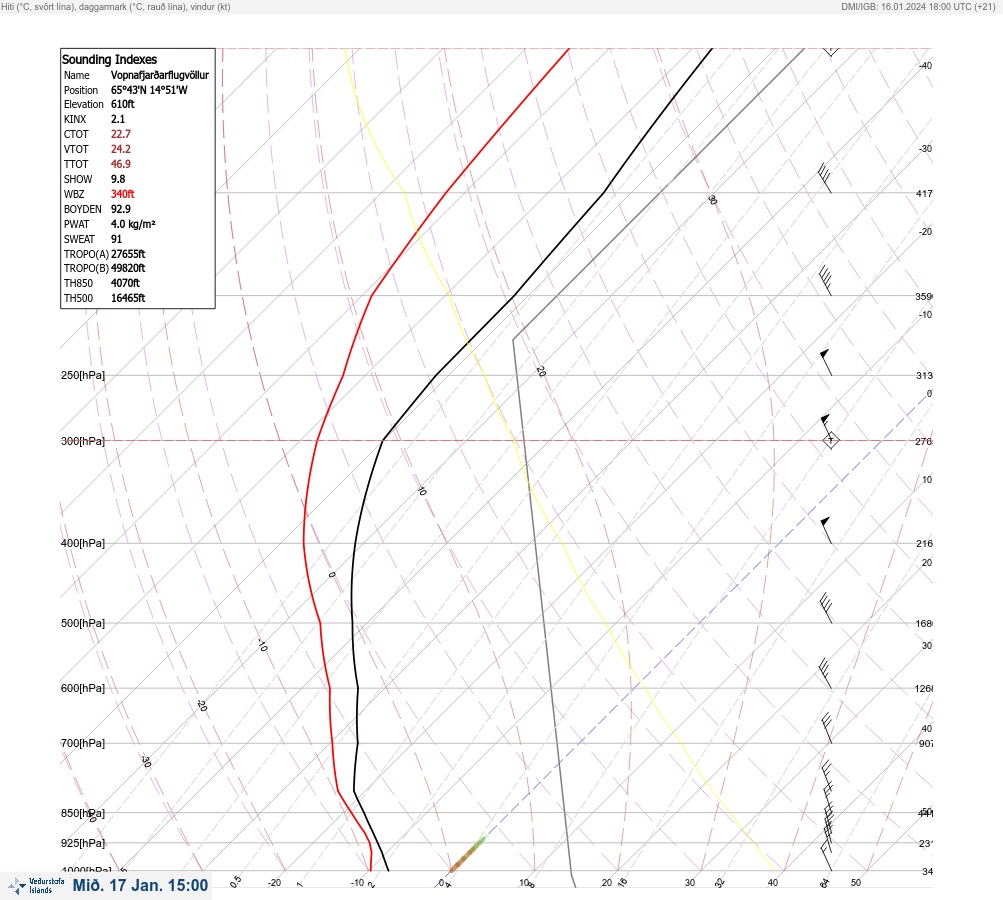The image size is (1003, 900).
Task: Click the Veðurstofa Íslands logo
Action: point(36,886)
